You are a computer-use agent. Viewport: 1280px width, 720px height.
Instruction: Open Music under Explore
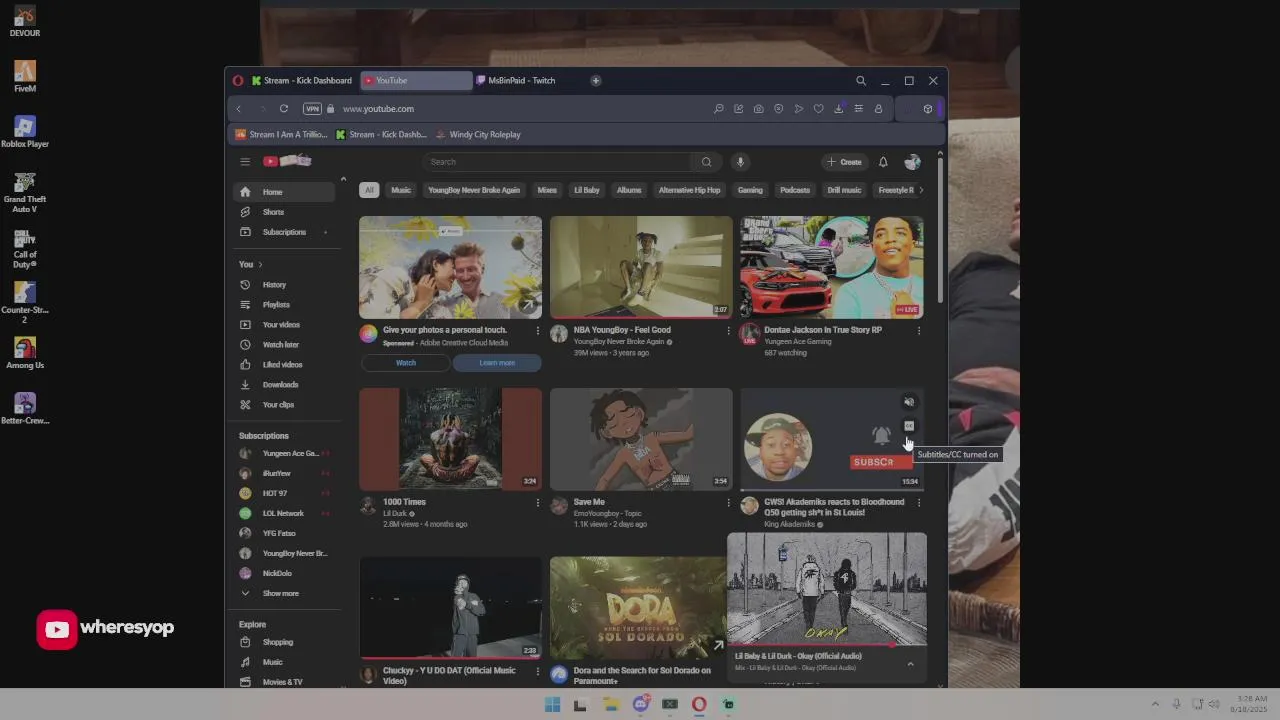284,662
